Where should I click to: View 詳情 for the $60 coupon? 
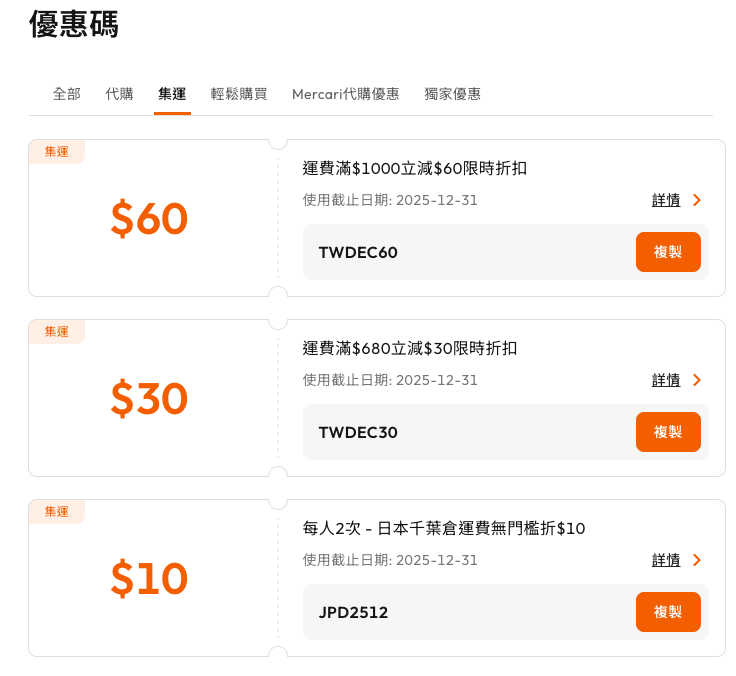coord(666,200)
